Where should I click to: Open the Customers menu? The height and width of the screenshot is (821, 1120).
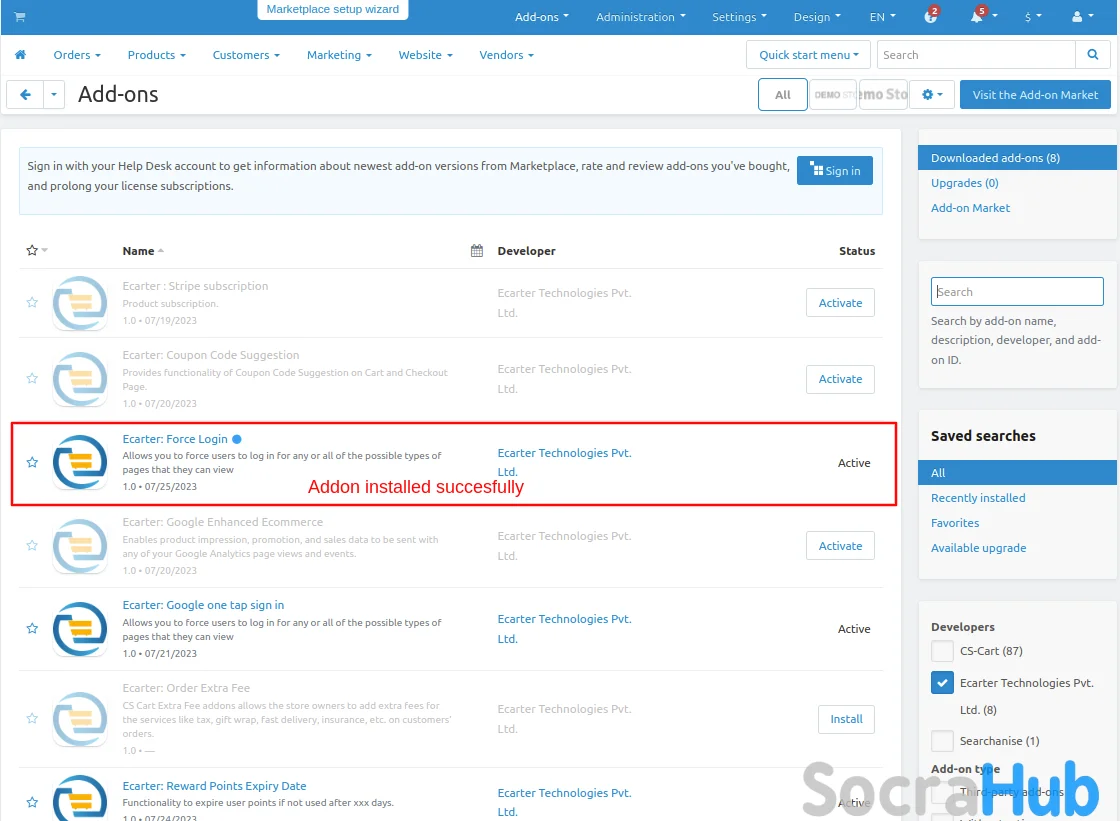pyautogui.click(x=246, y=55)
